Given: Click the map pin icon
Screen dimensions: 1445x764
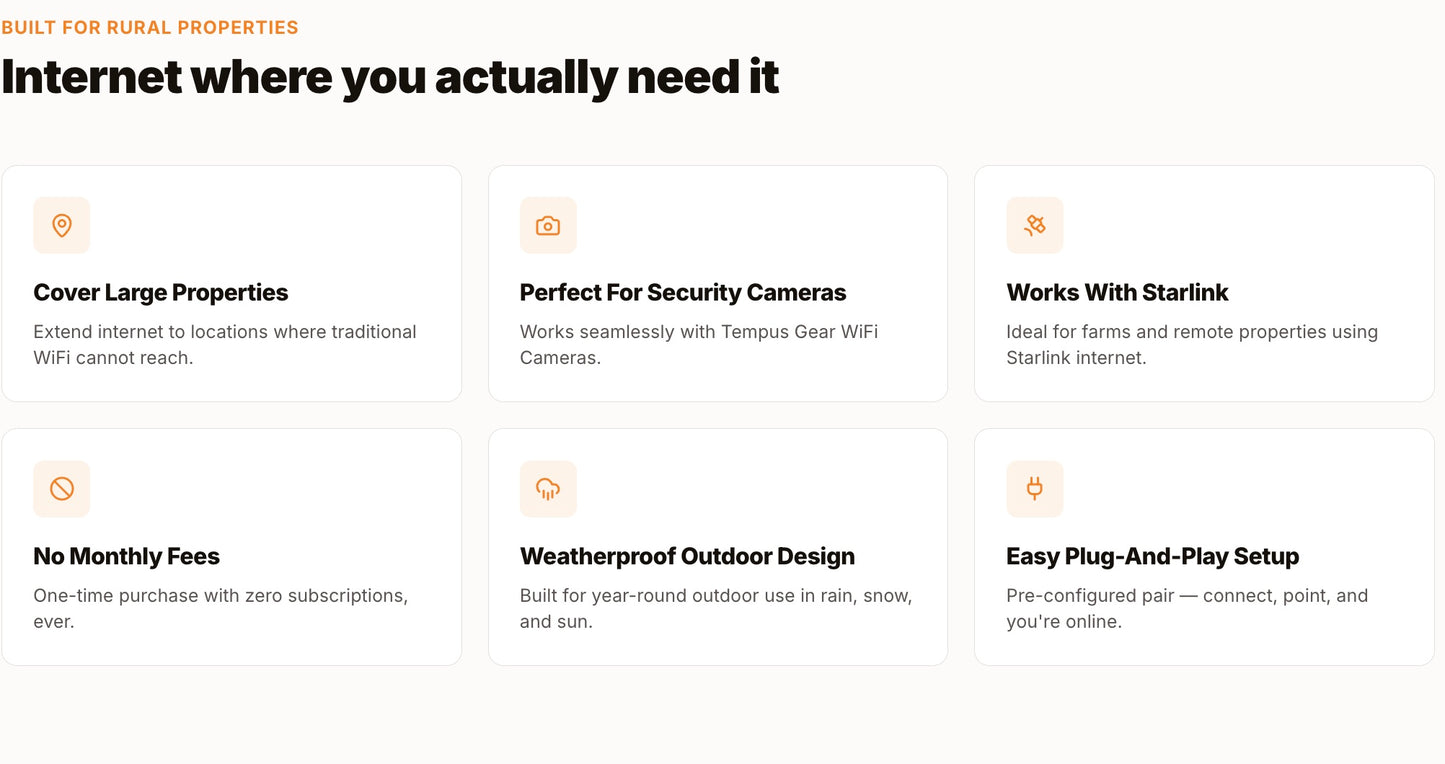Looking at the screenshot, I should point(62,225).
